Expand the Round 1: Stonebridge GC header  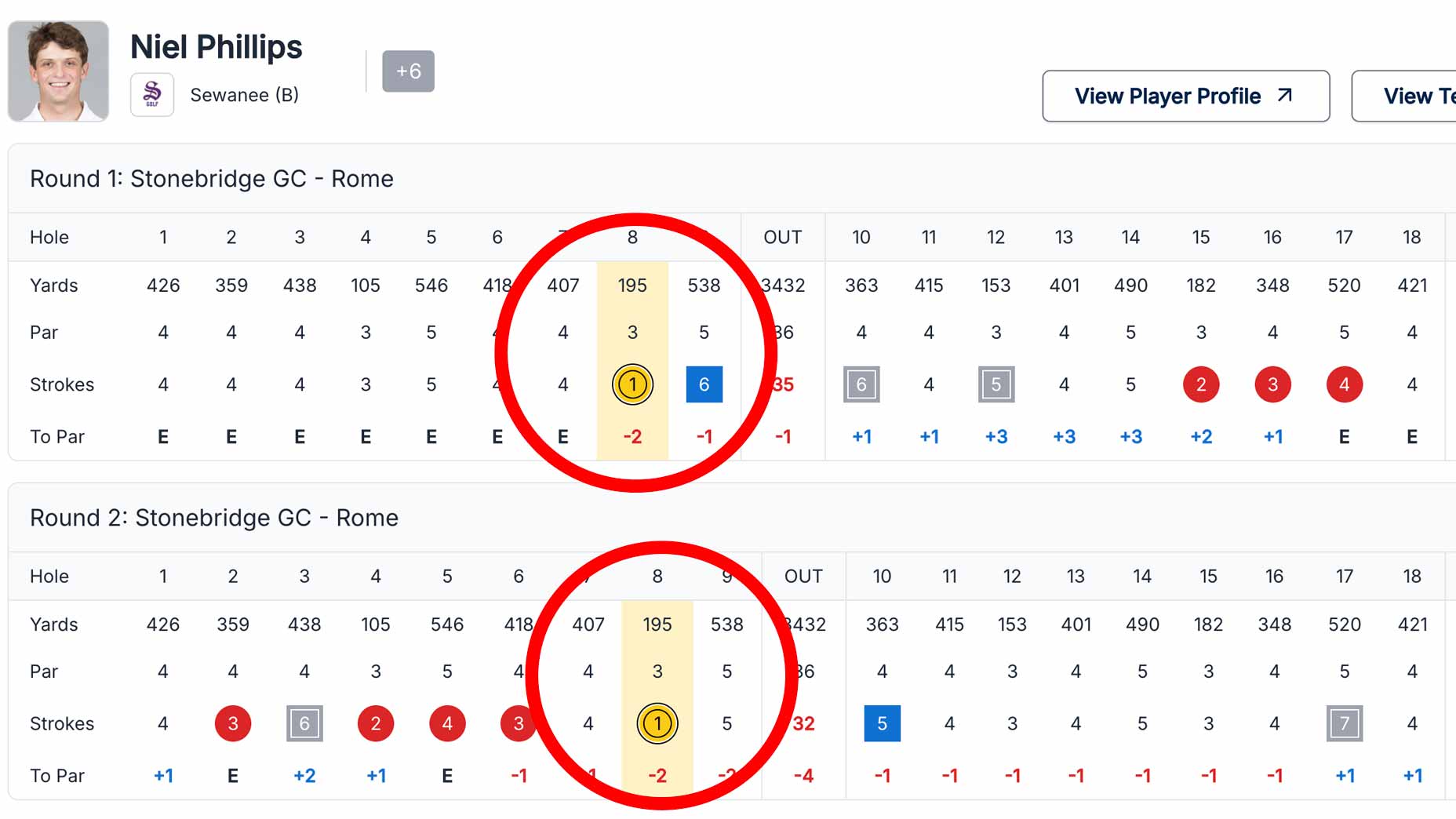[211, 179]
